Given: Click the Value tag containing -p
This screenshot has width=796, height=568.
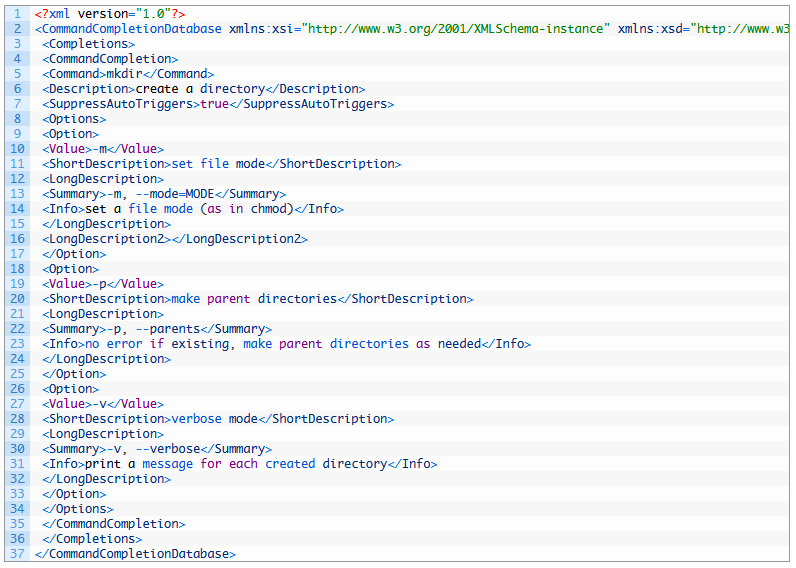Looking at the screenshot, I should coord(103,284).
